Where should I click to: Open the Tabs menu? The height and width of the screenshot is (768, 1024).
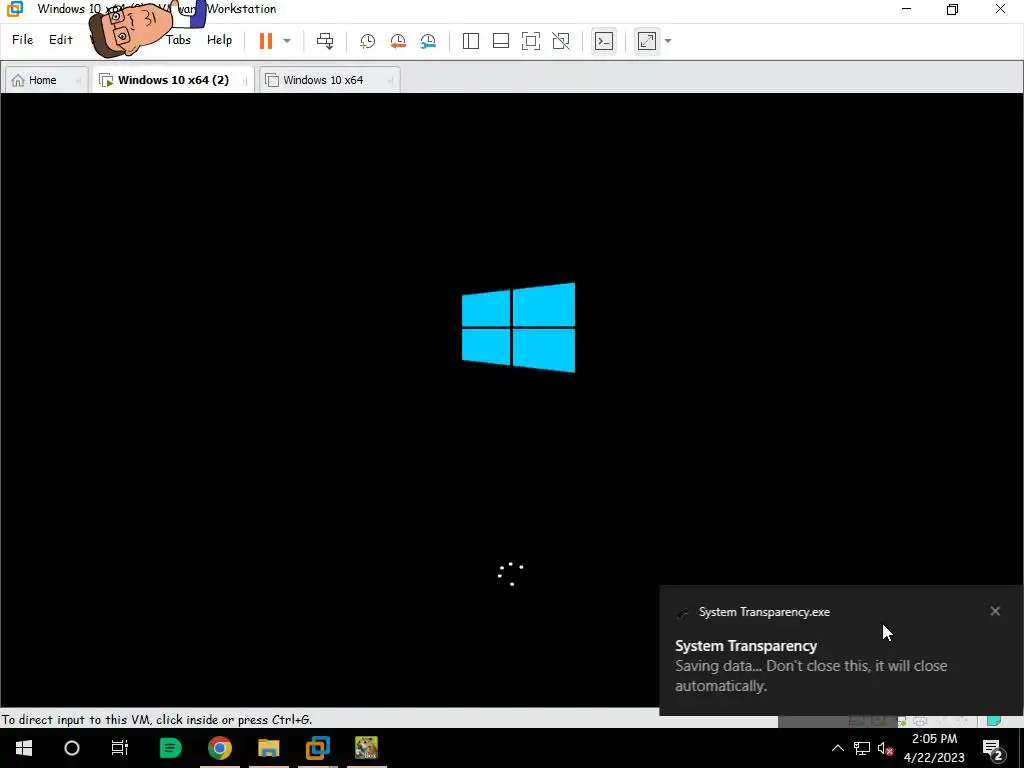[x=178, y=40]
